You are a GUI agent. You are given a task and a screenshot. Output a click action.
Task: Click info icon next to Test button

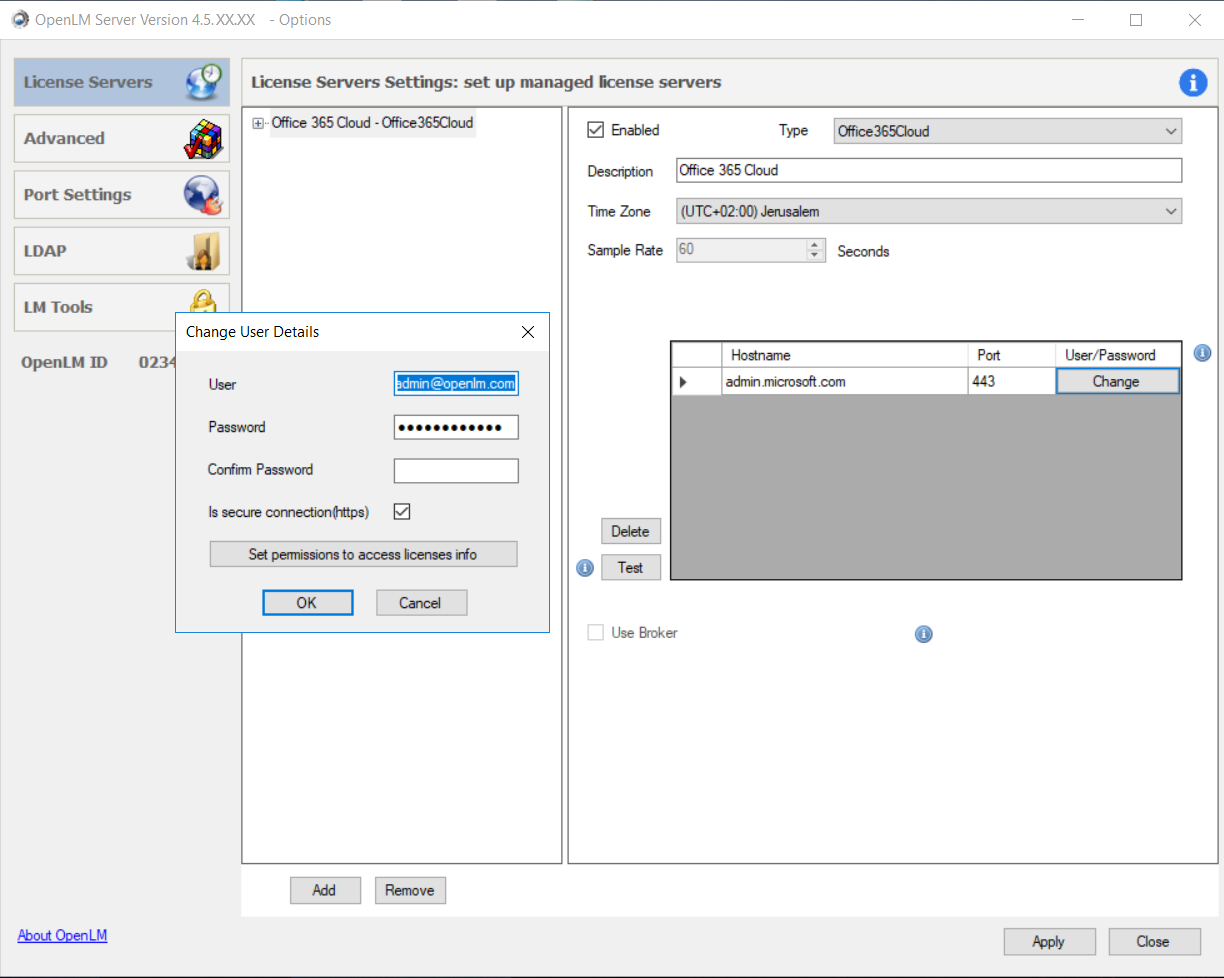(x=586, y=568)
